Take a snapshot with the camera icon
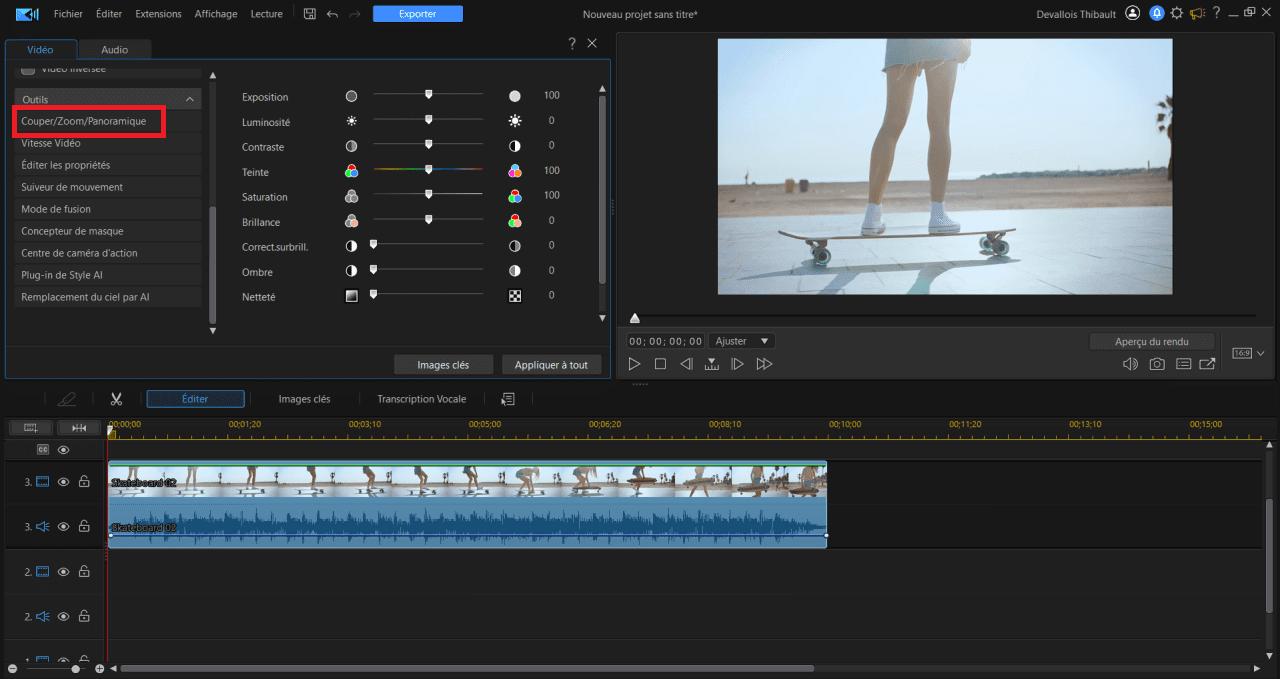Image resolution: width=1280 pixels, height=679 pixels. point(1157,364)
